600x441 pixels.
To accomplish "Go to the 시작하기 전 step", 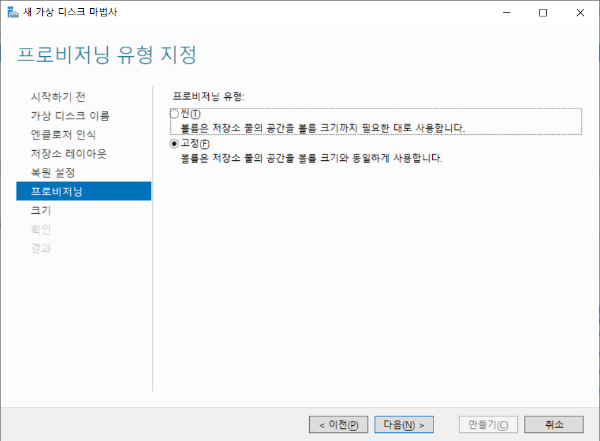I will 58,96.
